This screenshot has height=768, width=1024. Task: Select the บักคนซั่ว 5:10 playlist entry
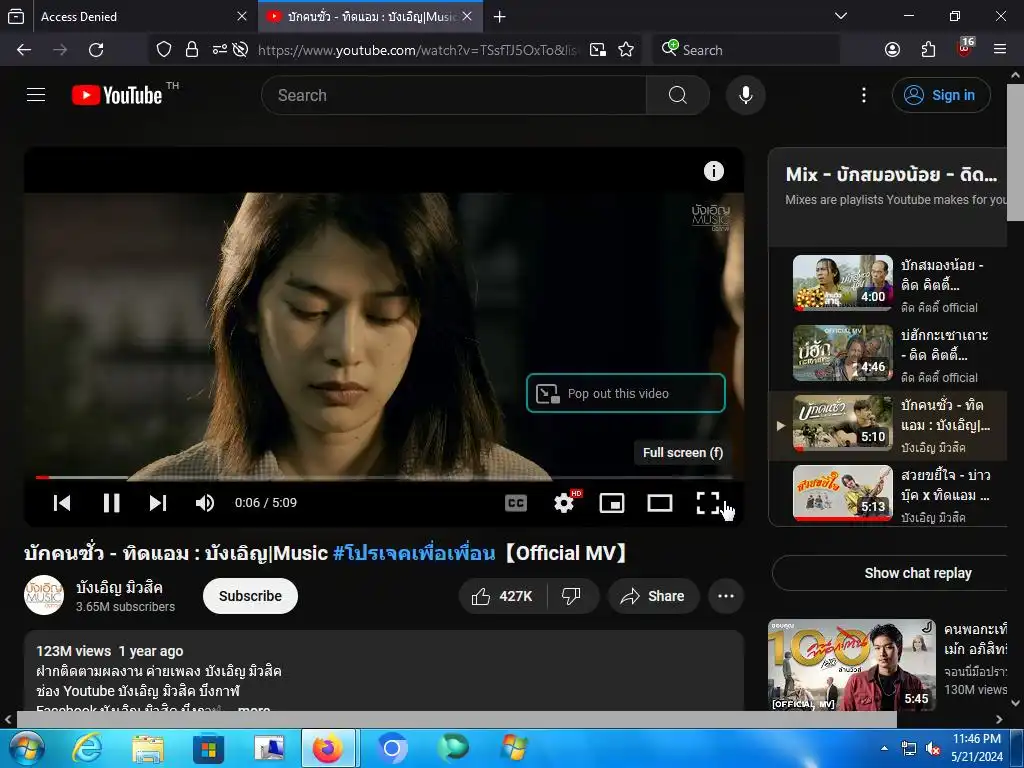click(888, 426)
